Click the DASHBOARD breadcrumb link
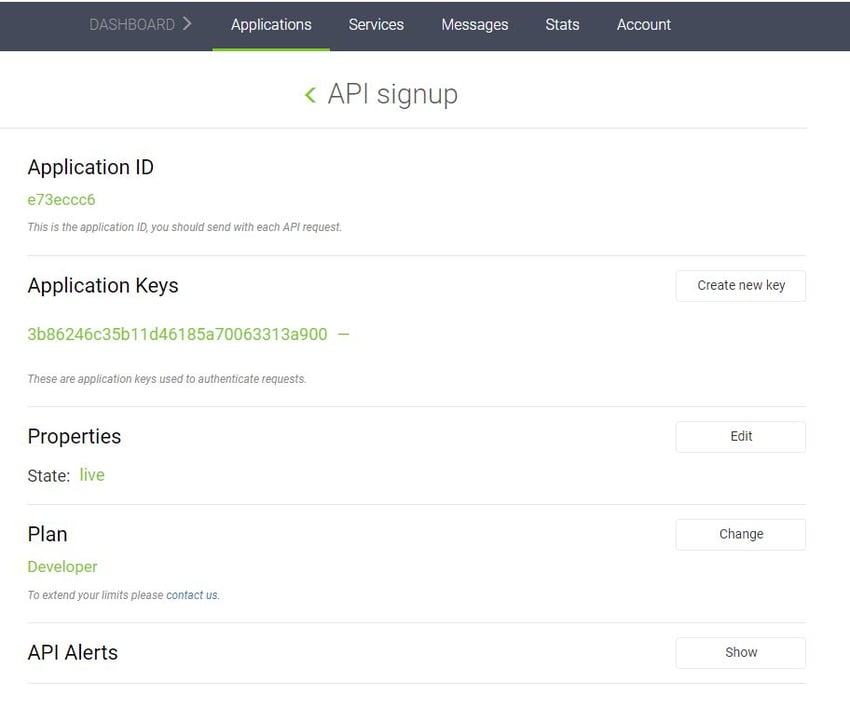The width and height of the screenshot is (850, 709). [x=132, y=24]
